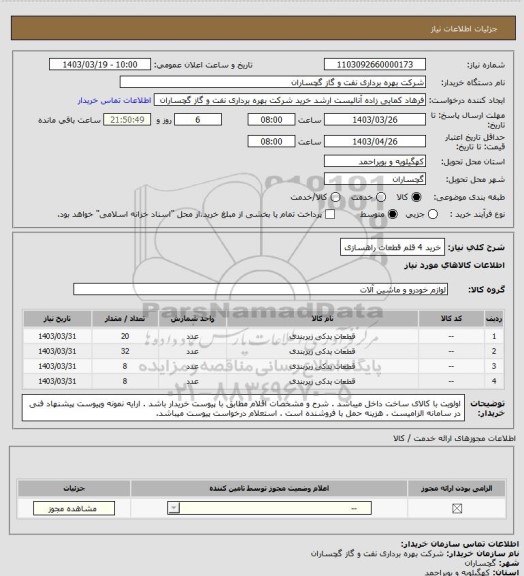Click the delivery city field گچساران
The width and height of the screenshot is (524, 576).
tap(375, 179)
